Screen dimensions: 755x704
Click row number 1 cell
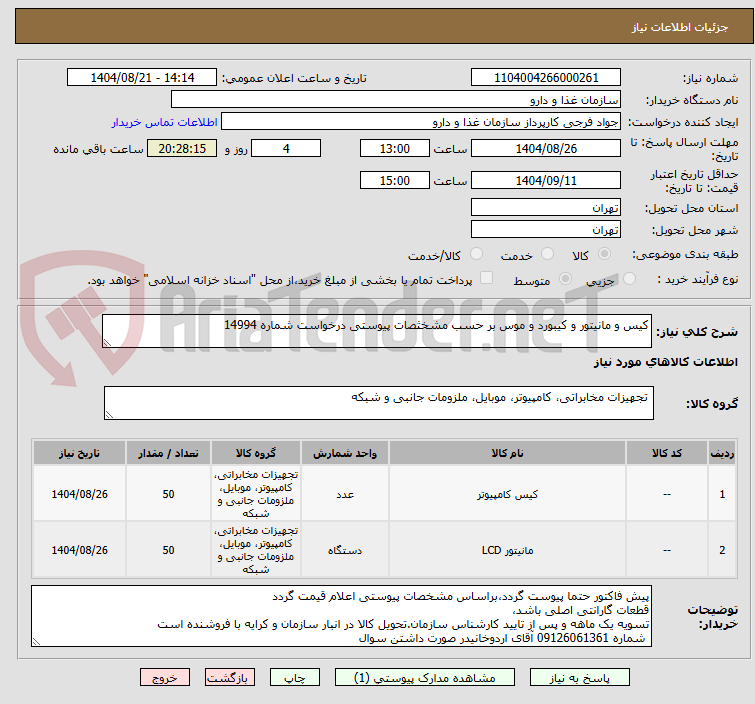(x=722, y=495)
